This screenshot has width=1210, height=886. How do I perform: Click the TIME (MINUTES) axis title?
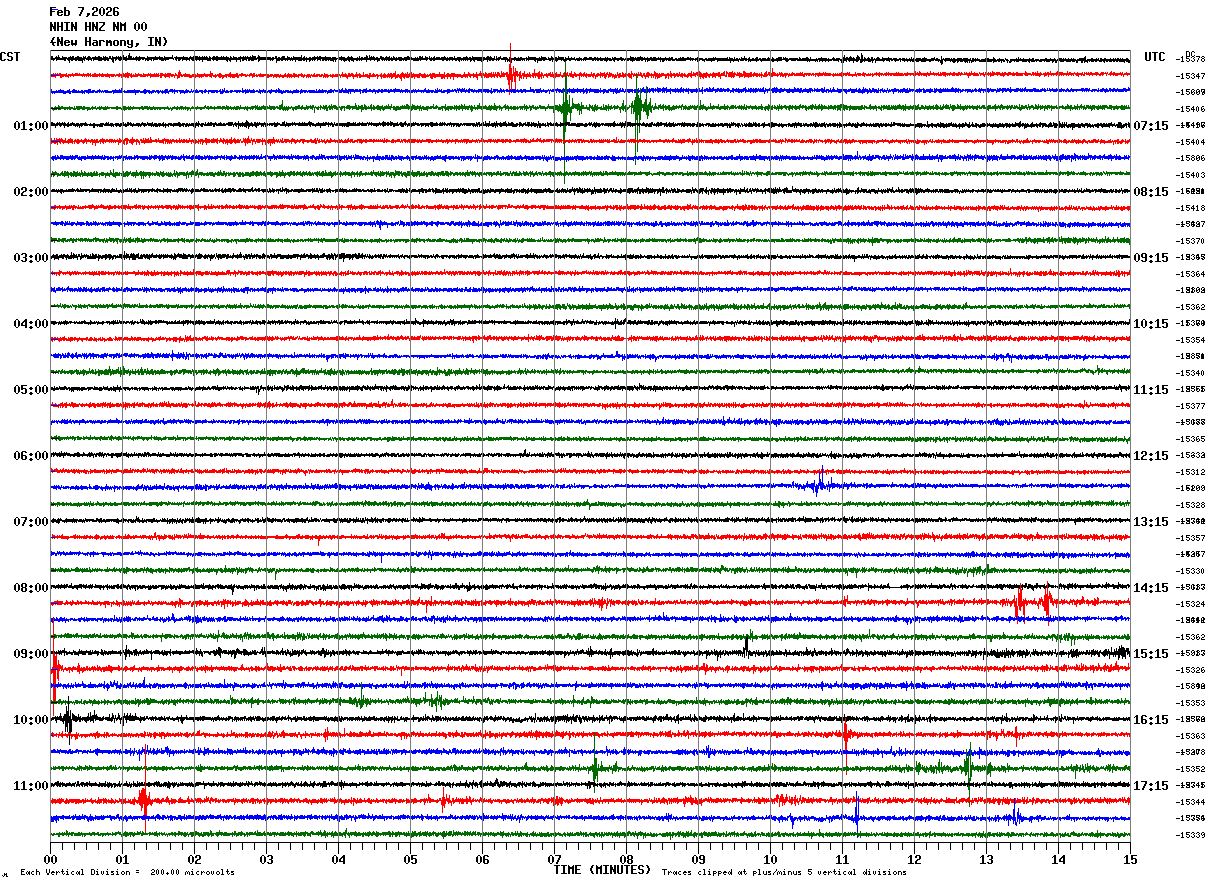(602, 870)
